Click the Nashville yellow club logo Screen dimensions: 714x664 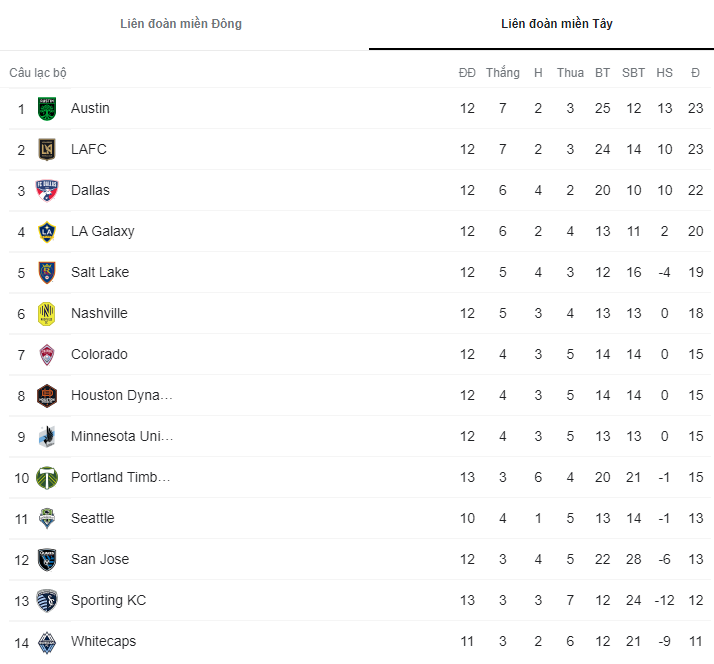[47, 313]
